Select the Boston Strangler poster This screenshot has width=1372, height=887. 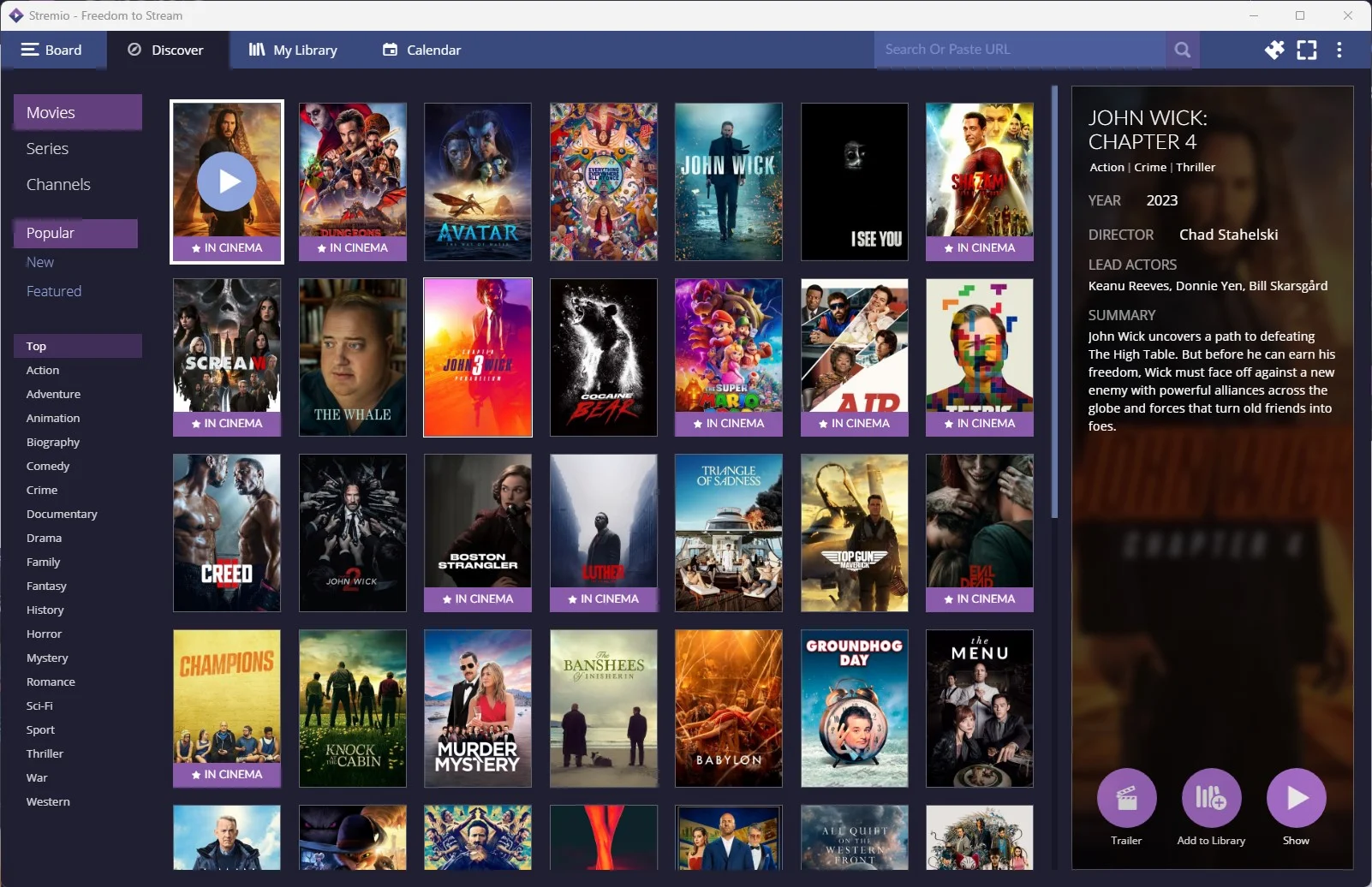pyautogui.click(x=478, y=533)
